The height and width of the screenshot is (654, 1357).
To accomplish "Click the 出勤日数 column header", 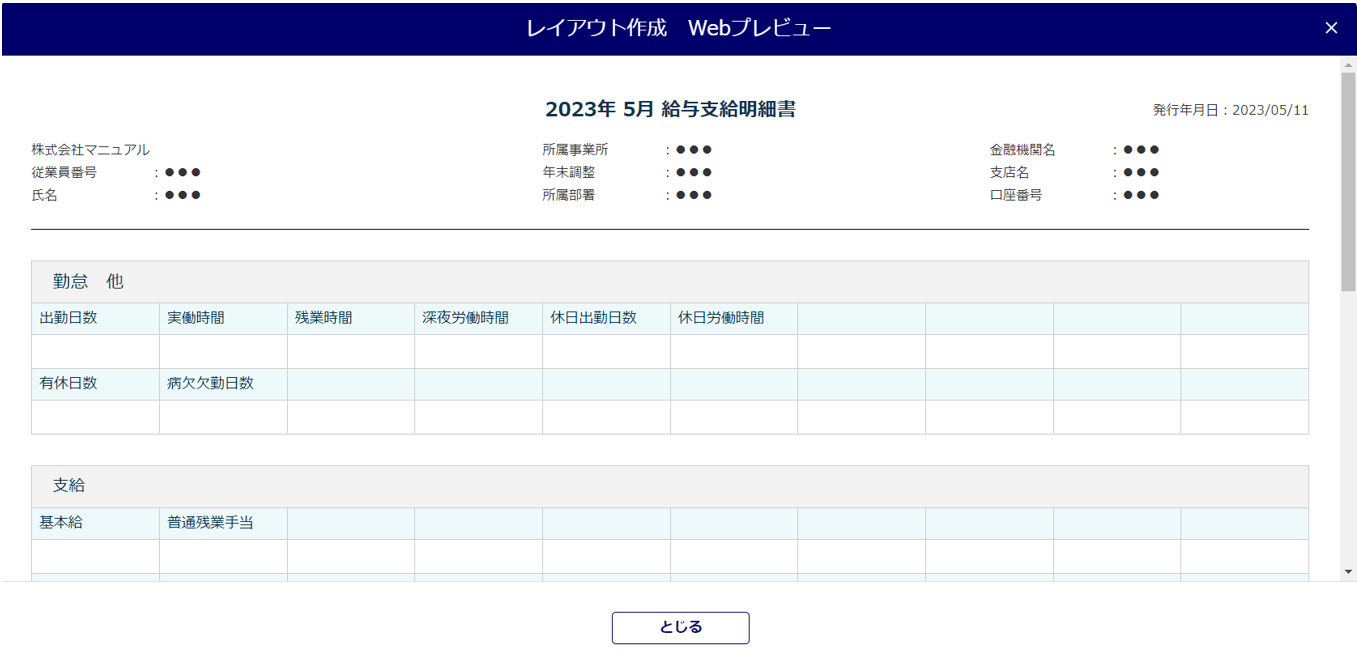I will 95,319.
